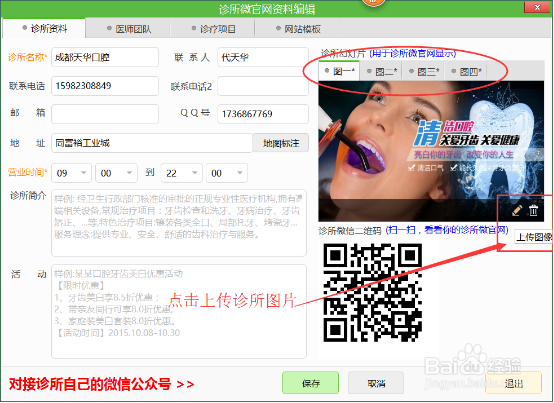Screen dimensions: 554x403
Task: Select slideshow tab 图二
Action: point(382,72)
